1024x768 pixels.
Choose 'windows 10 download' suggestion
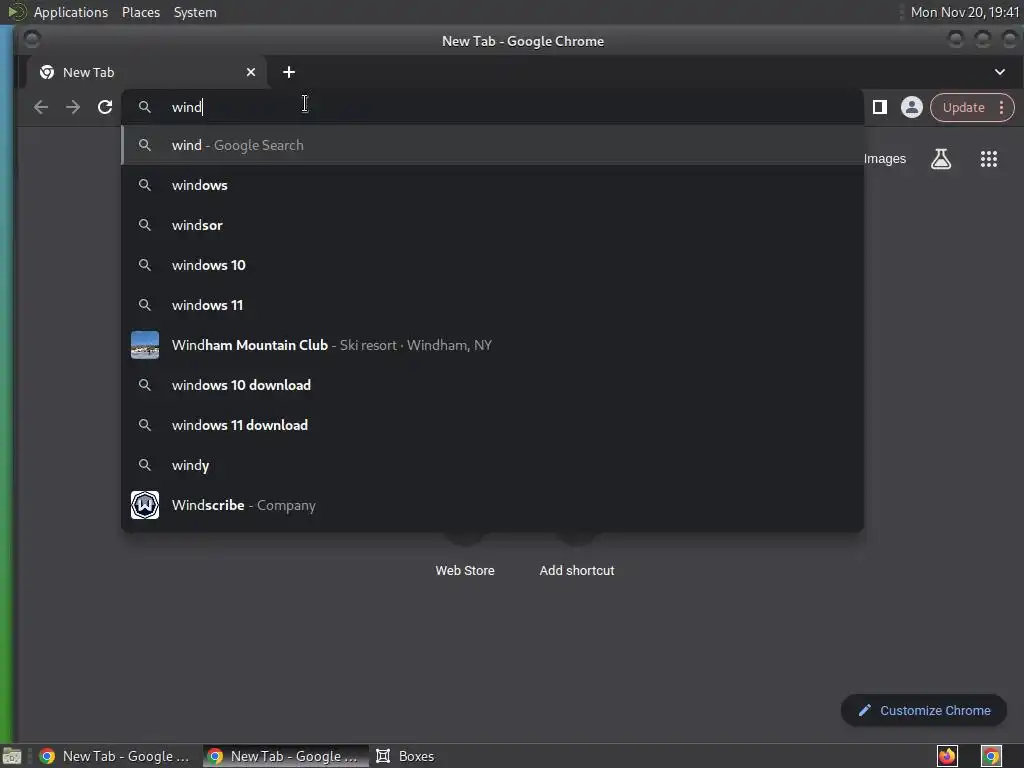click(x=493, y=385)
